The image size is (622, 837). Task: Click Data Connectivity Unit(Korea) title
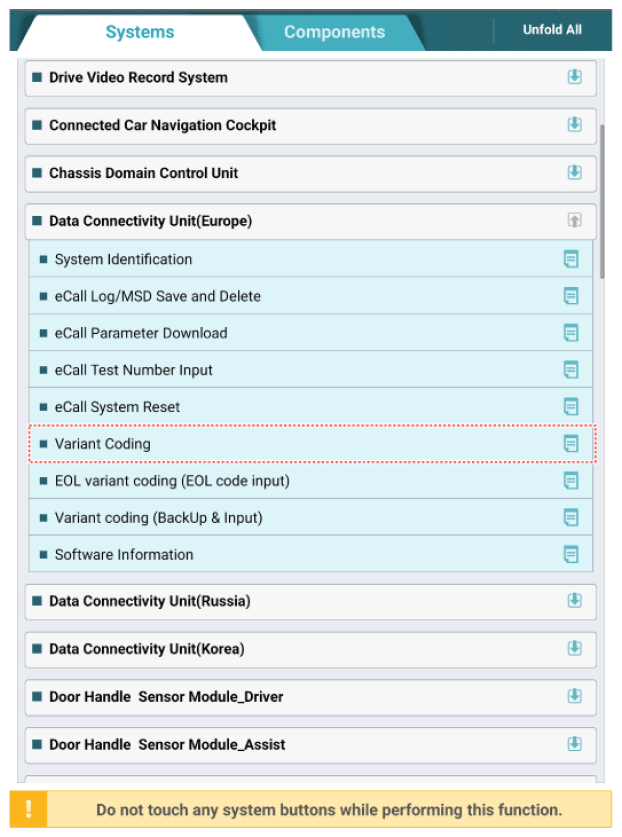[x=147, y=649]
